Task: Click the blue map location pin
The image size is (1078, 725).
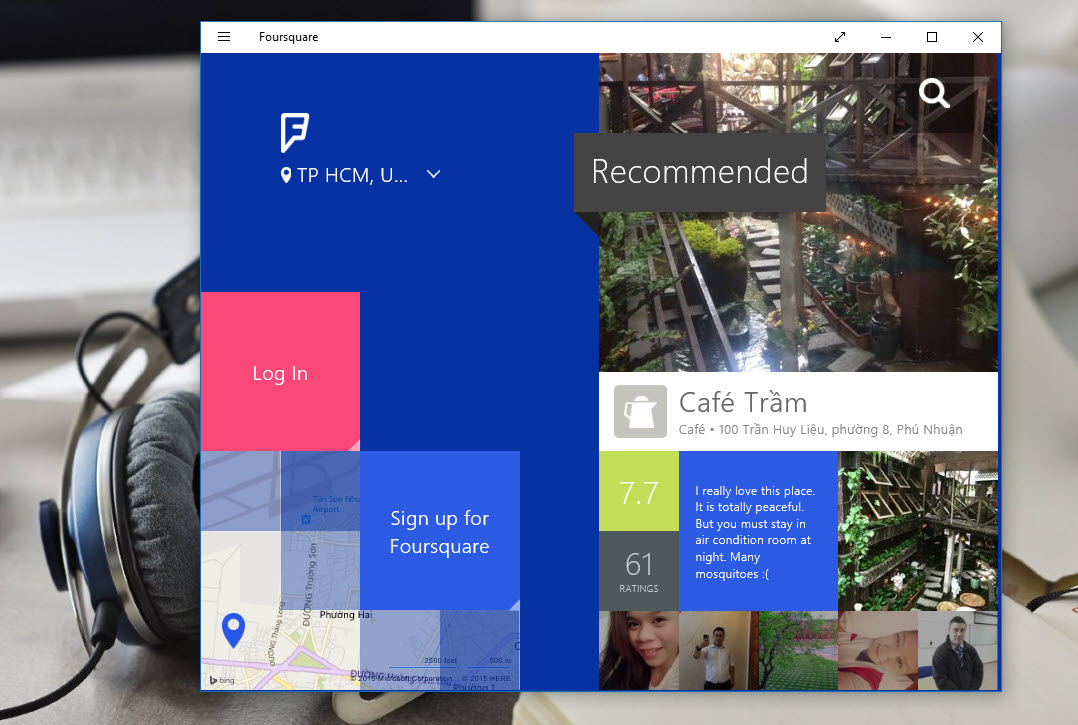Action: 234,630
